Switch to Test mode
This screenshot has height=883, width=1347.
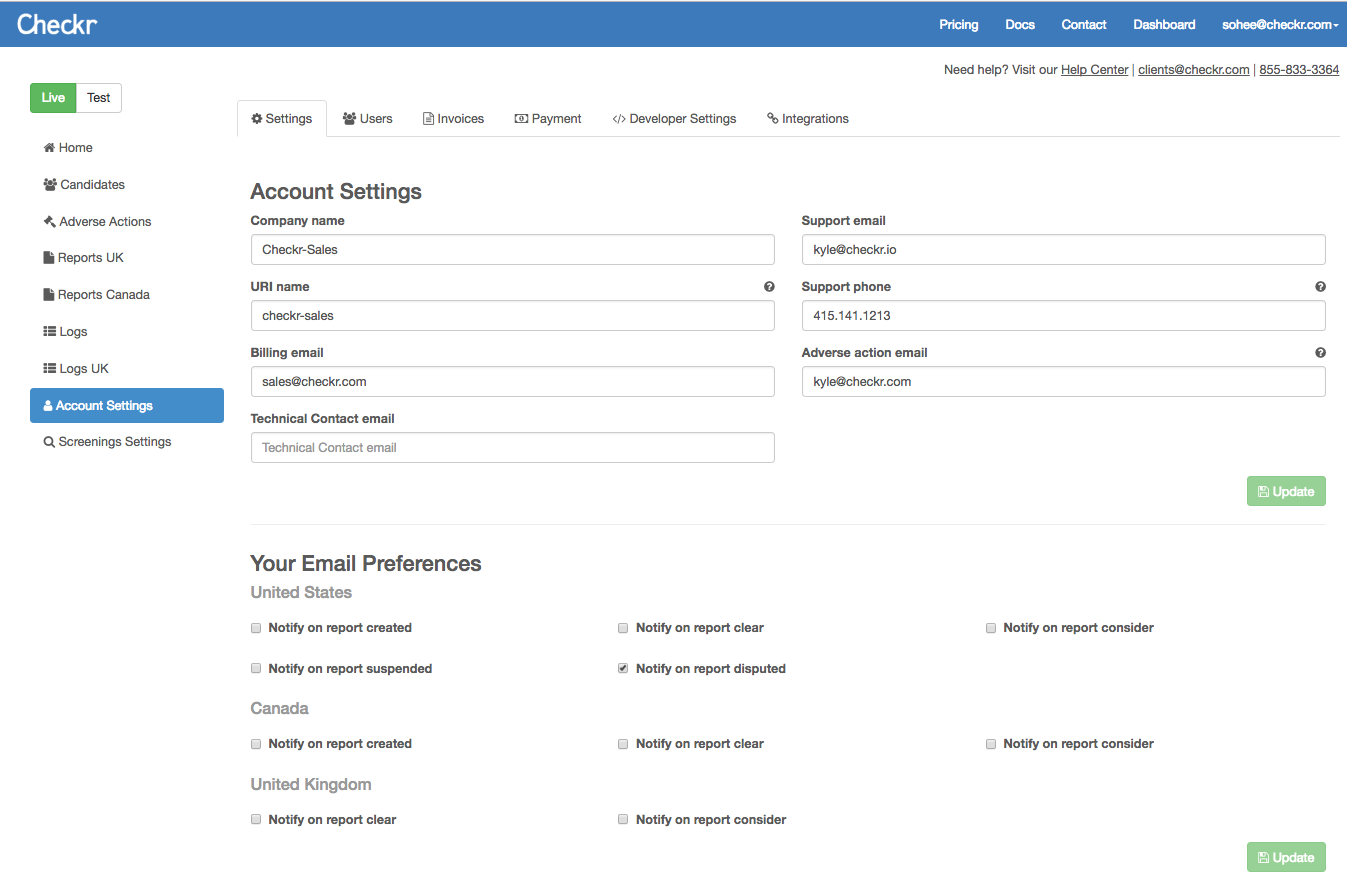[99, 98]
